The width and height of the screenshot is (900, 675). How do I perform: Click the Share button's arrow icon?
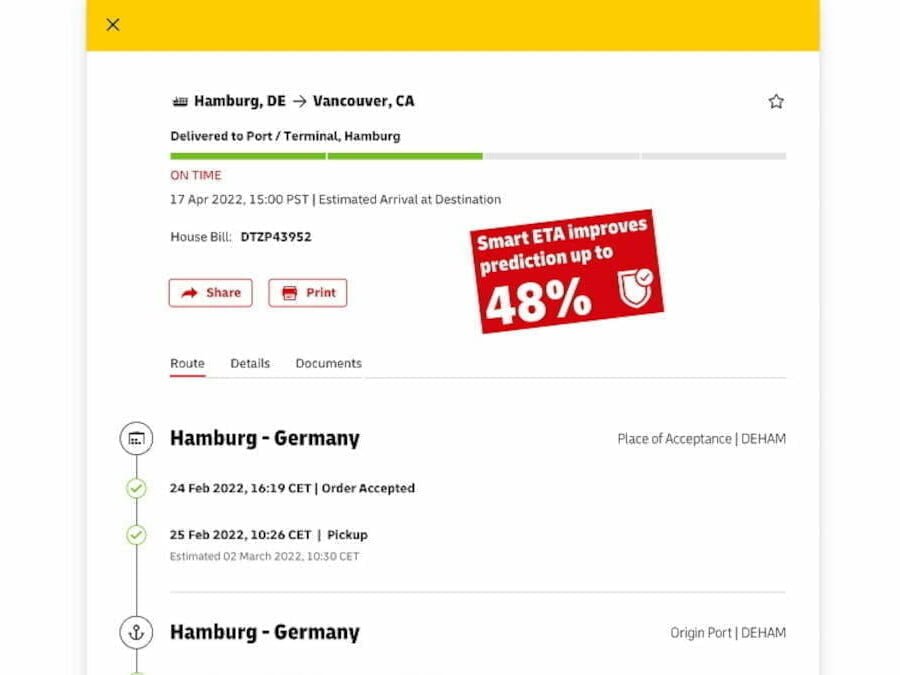189,293
